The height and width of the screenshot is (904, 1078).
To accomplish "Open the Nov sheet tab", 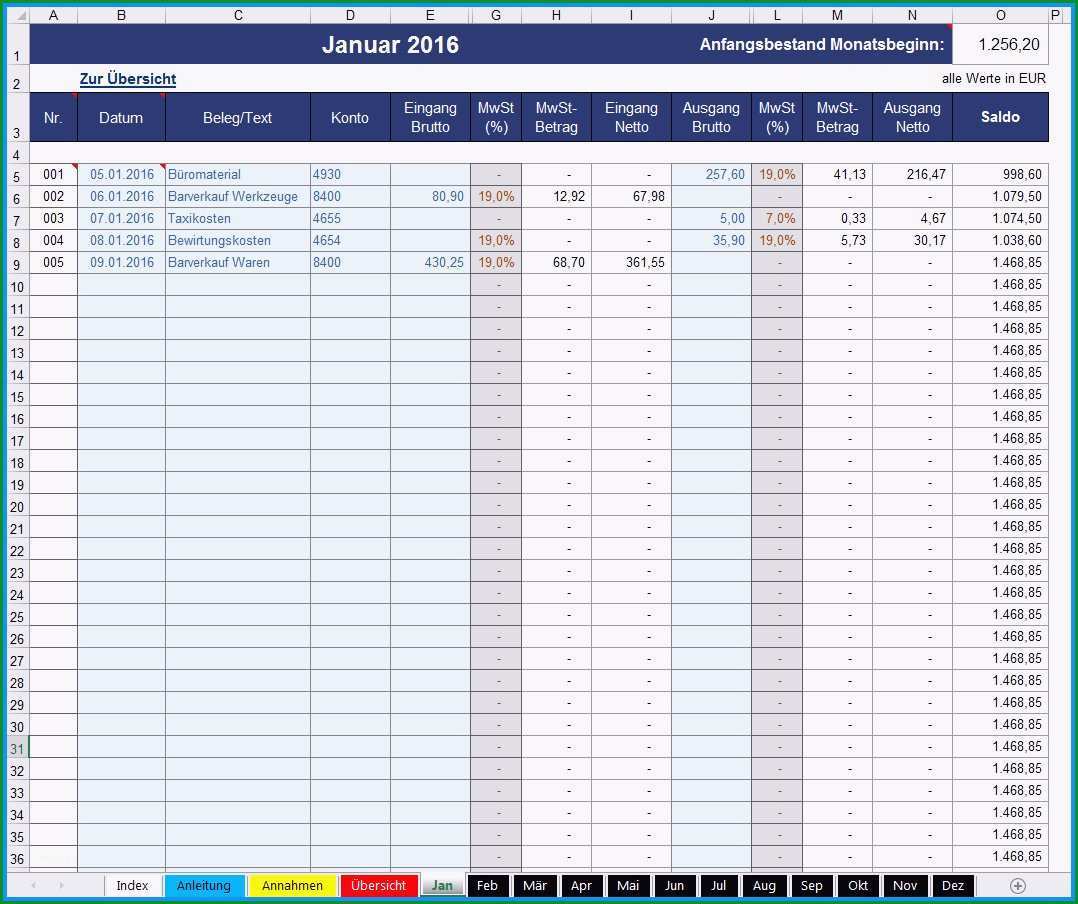I will pyautogui.click(x=905, y=885).
